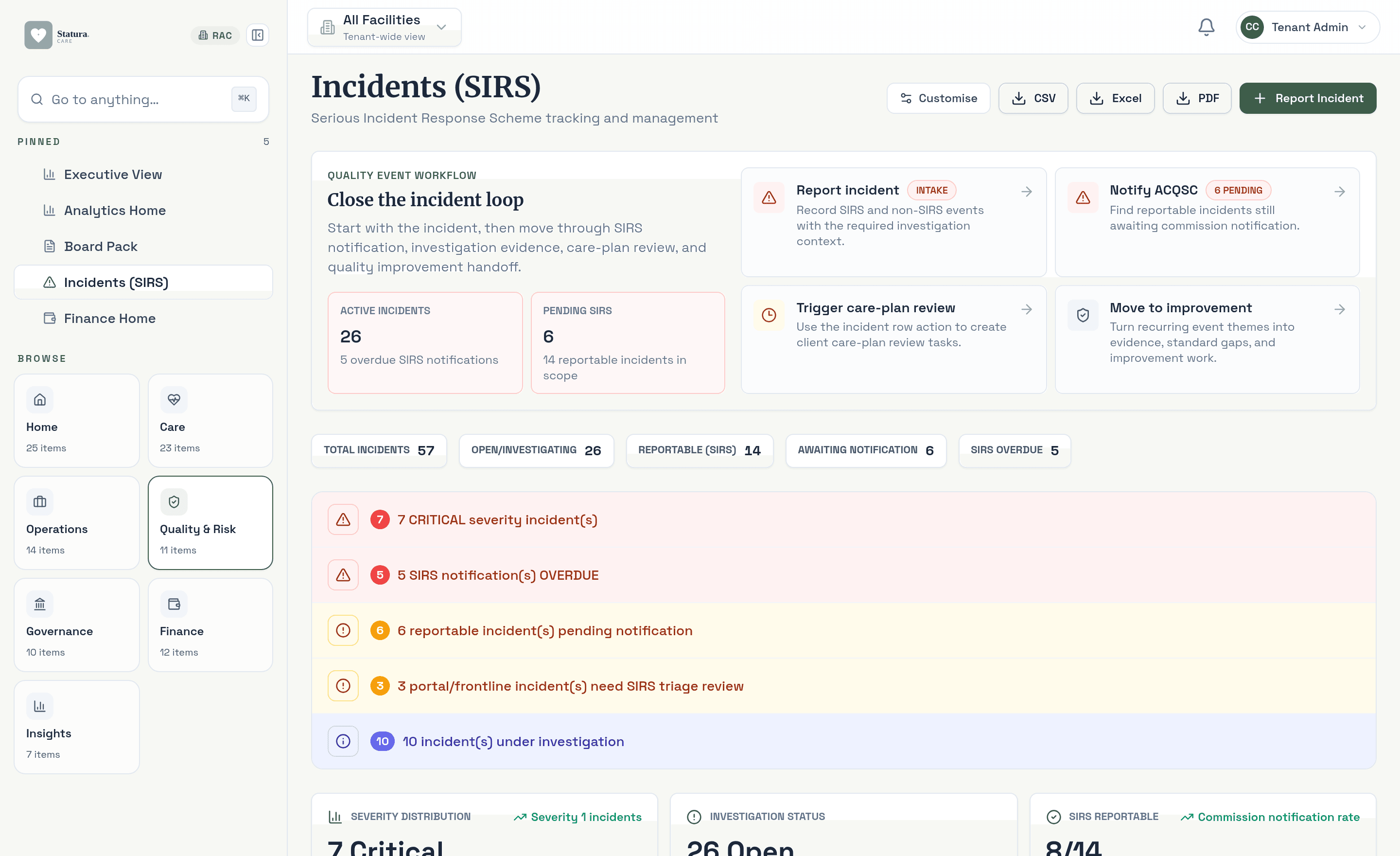1400x856 pixels.
Task: Click the CC user avatar
Action: coord(1252,27)
